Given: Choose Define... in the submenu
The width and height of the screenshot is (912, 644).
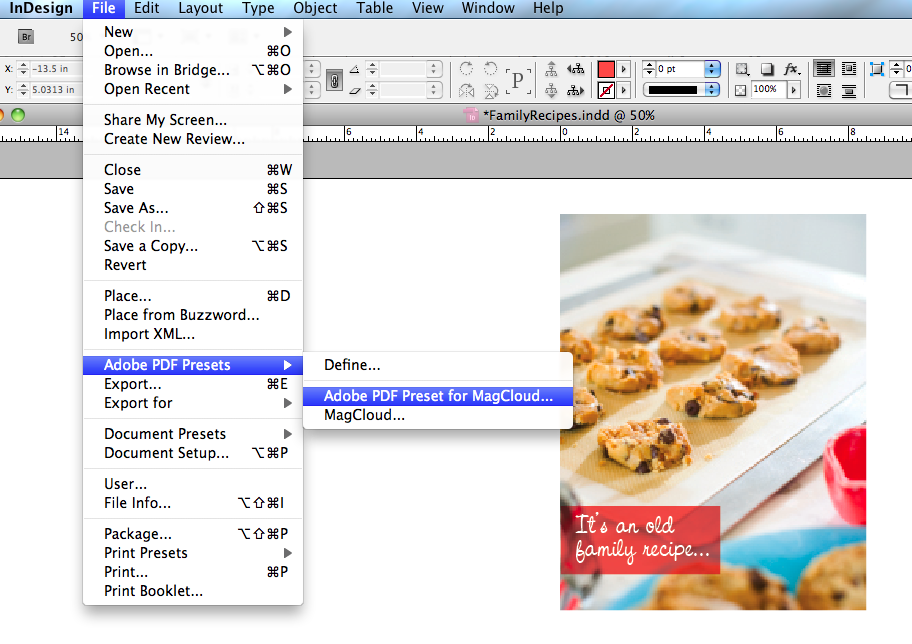Looking at the screenshot, I should click(x=352, y=366).
